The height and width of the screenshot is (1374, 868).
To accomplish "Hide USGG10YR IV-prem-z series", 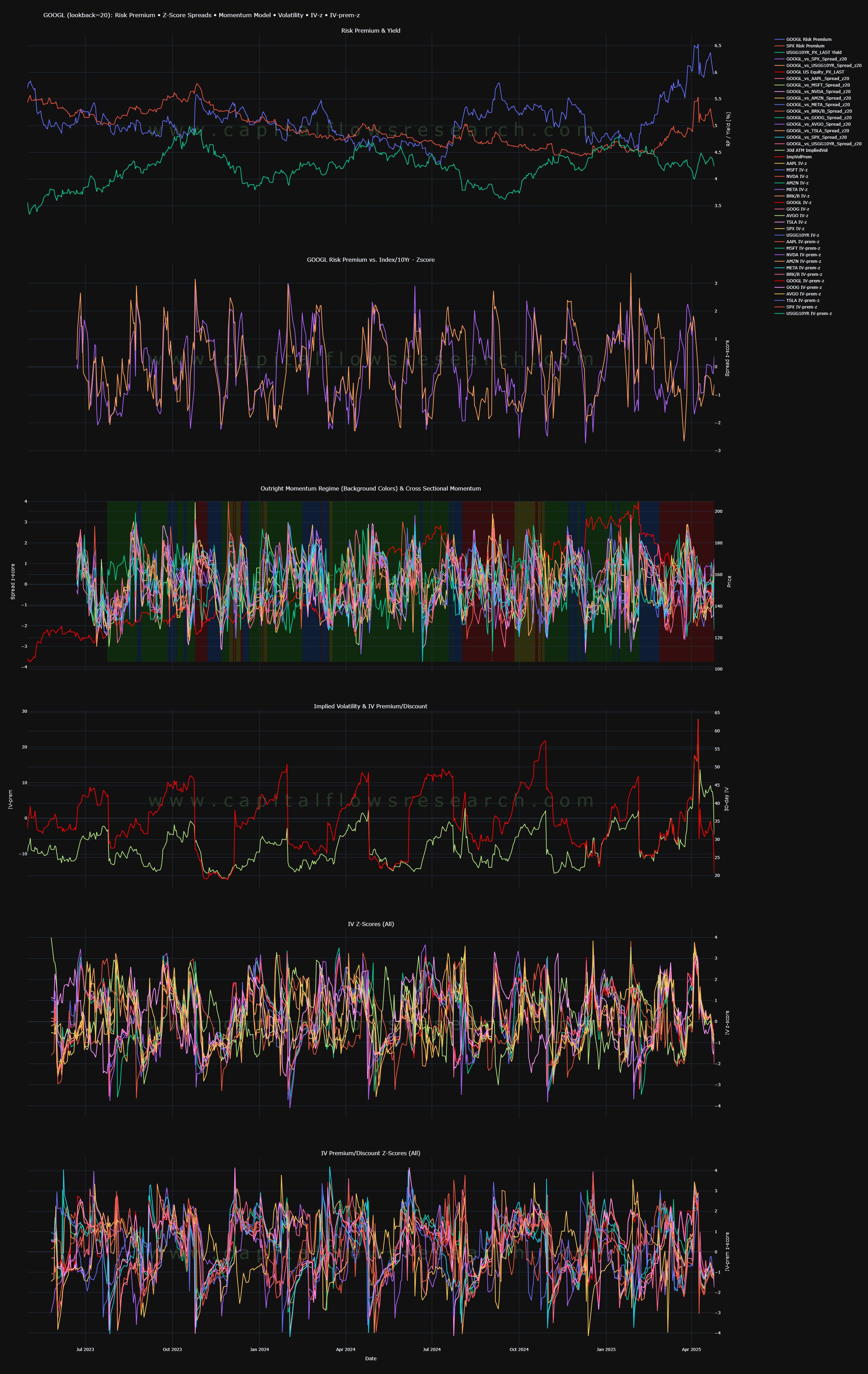I will pyautogui.click(x=803, y=313).
